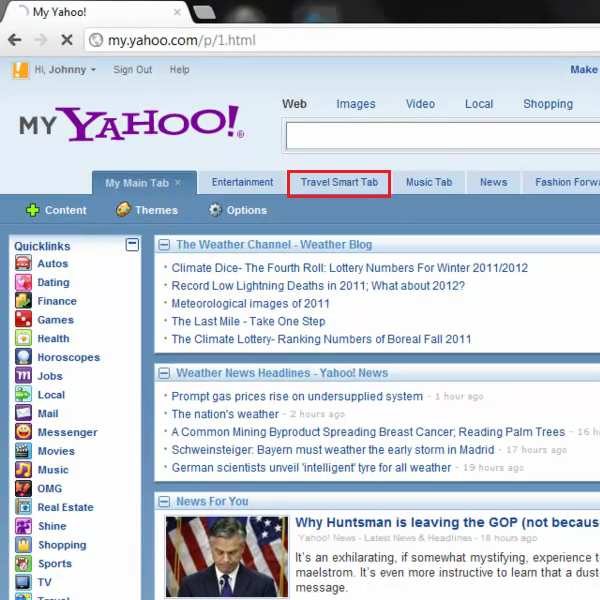Open the Shopping bag icon
The width and height of the screenshot is (600, 600).
pyautogui.click(x=23, y=545)
